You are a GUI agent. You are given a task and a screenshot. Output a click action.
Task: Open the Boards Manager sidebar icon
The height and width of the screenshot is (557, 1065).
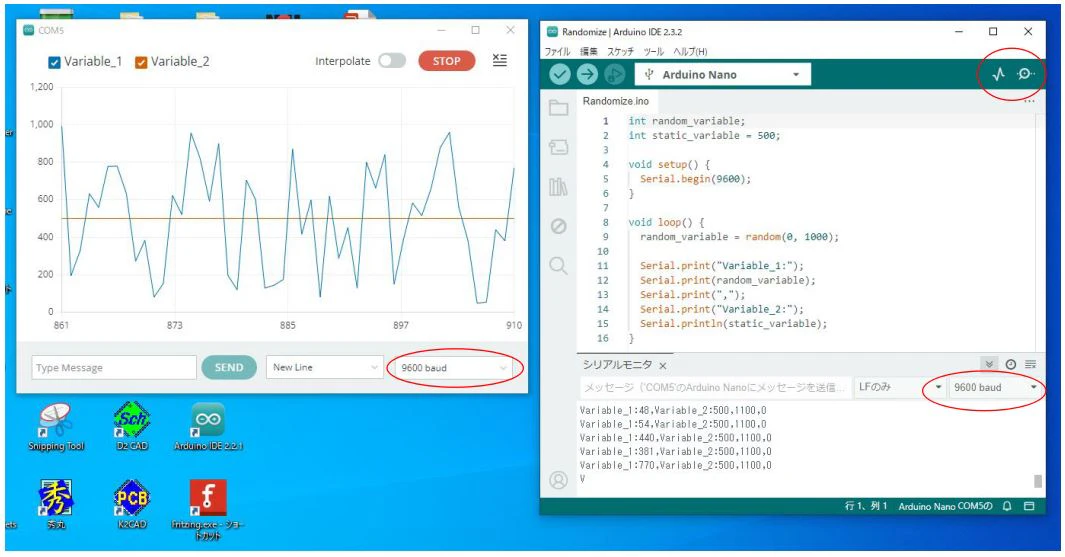558,147
